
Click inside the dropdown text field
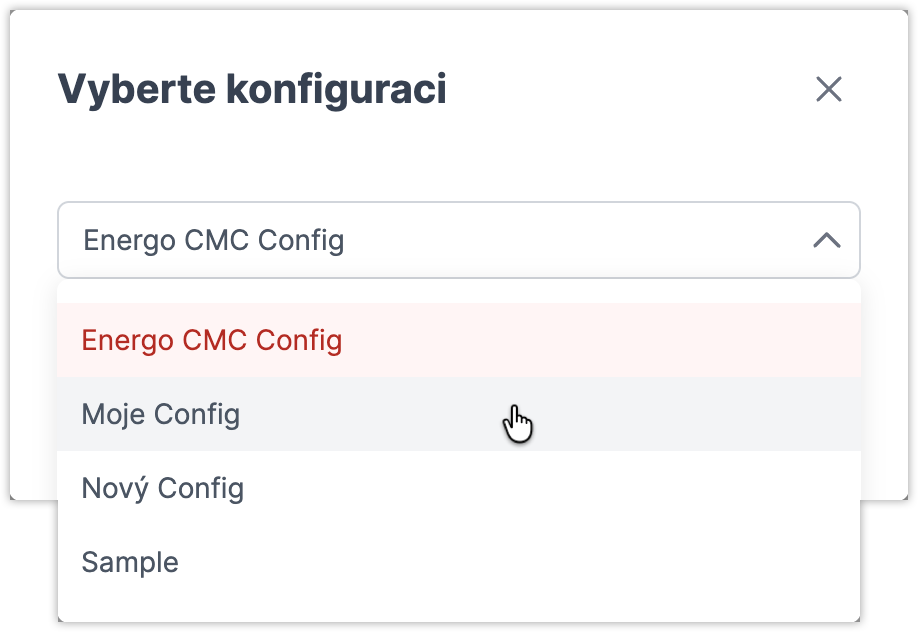pos(300,240)
